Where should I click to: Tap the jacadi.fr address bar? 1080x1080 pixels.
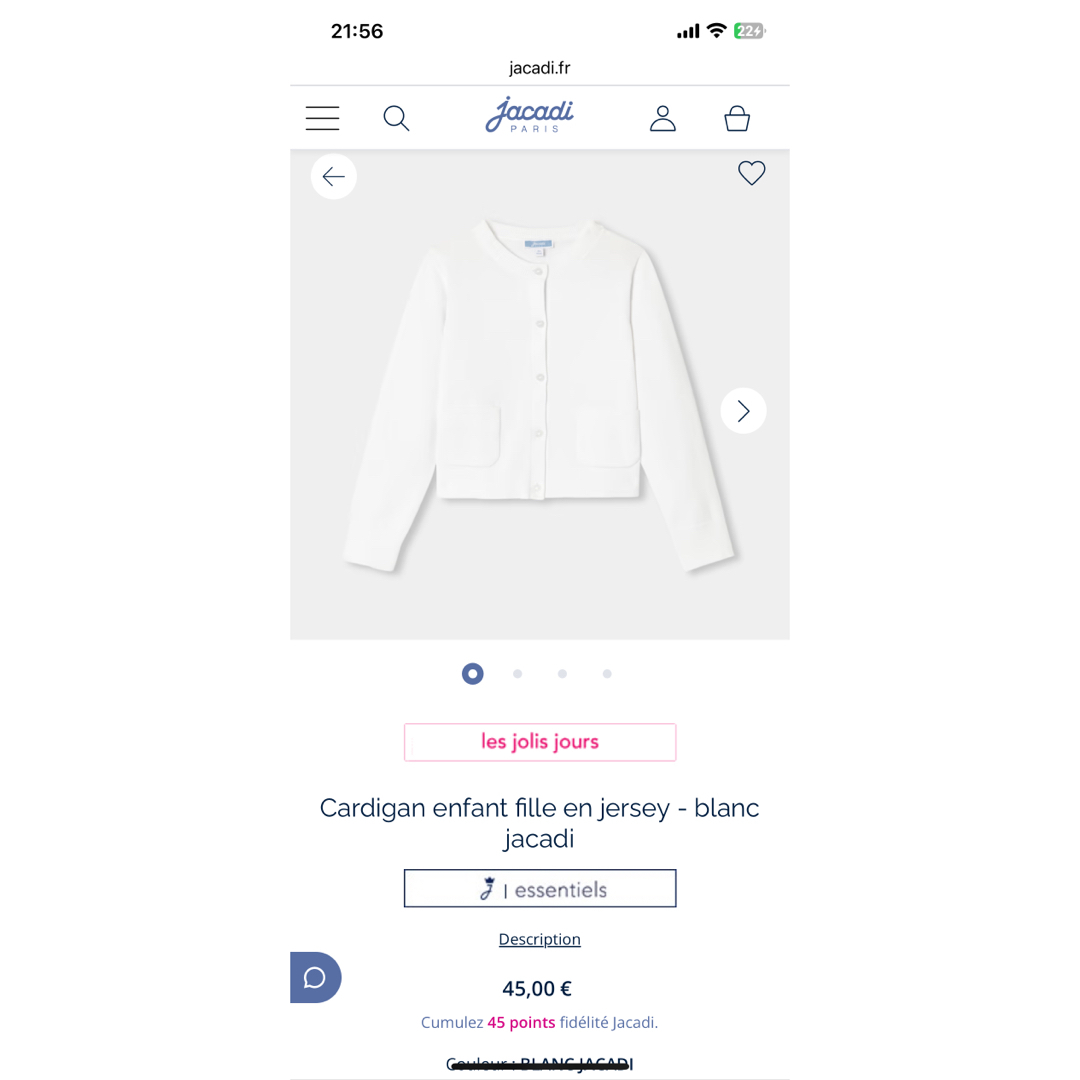539,68
